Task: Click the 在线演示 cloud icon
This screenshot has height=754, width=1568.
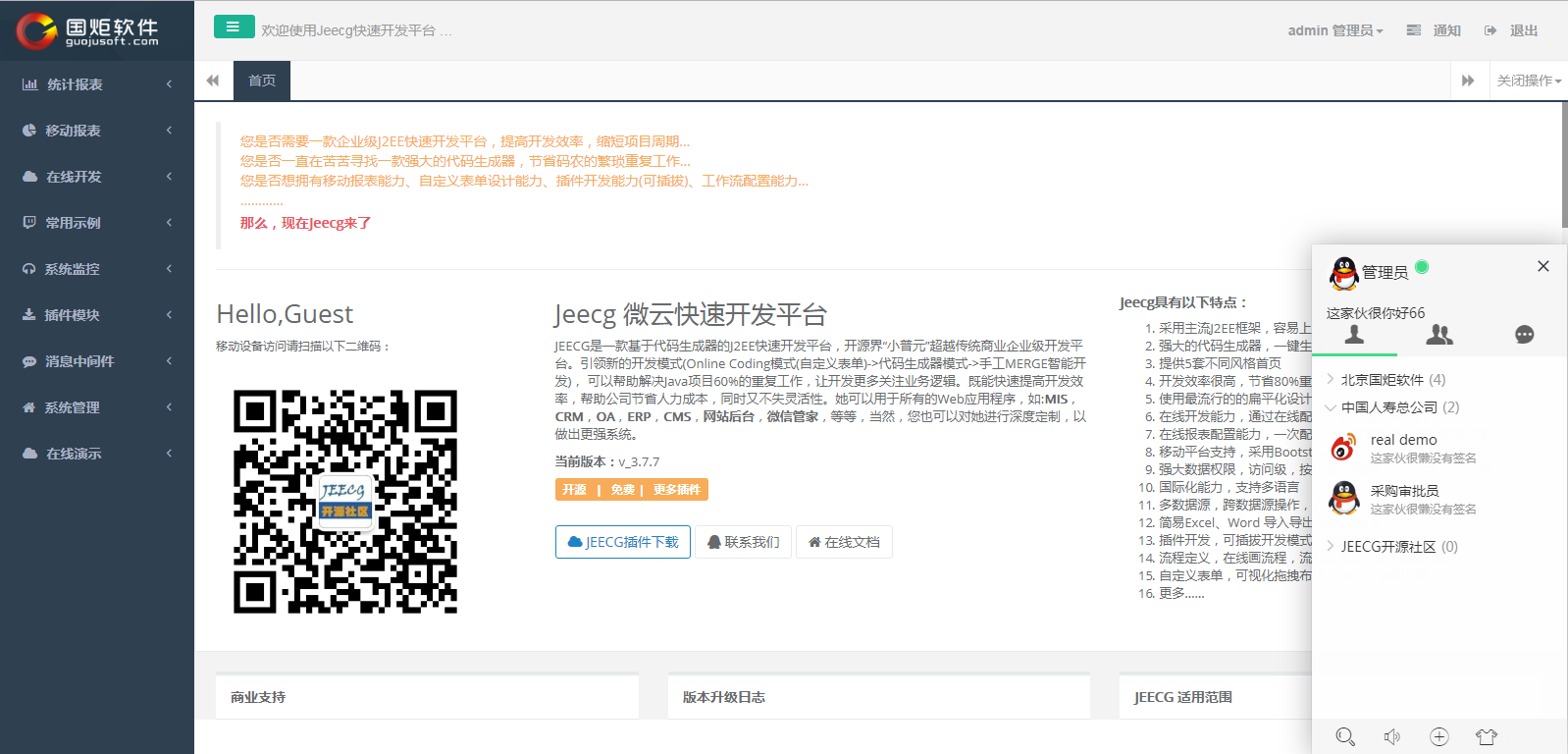Action: (x=30, y=454)
